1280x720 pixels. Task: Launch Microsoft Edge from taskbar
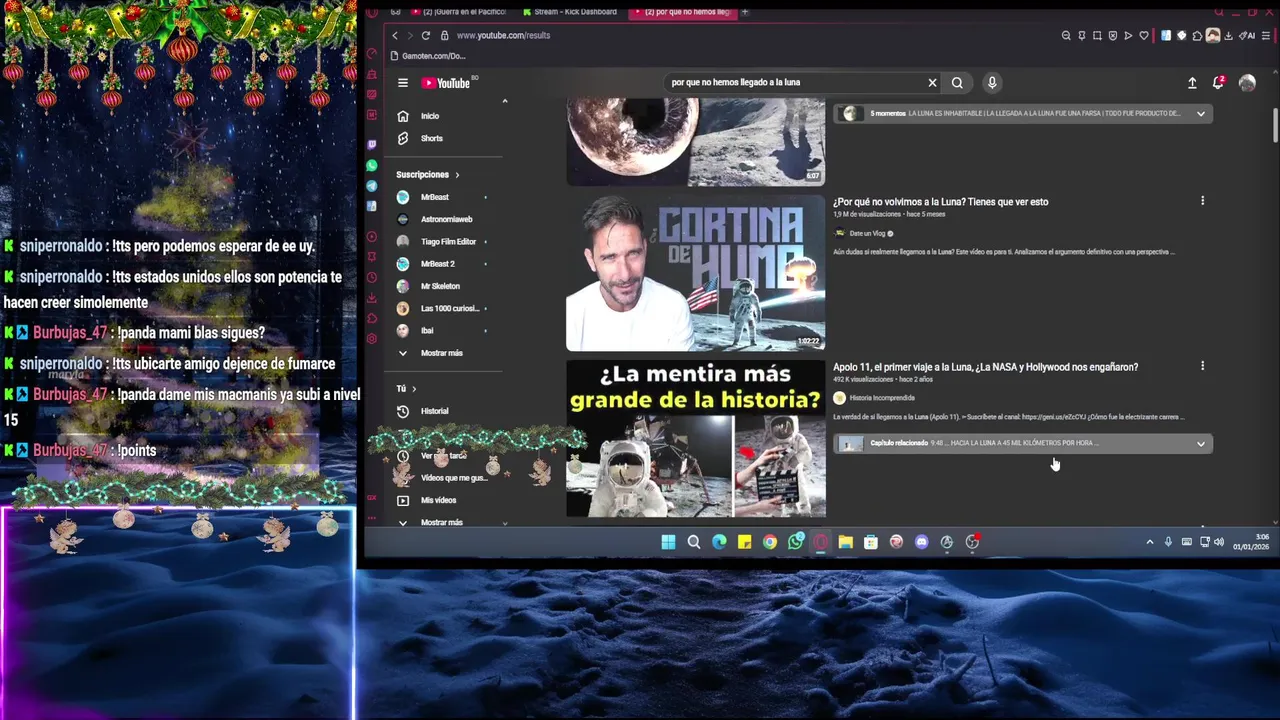(719, 542)
